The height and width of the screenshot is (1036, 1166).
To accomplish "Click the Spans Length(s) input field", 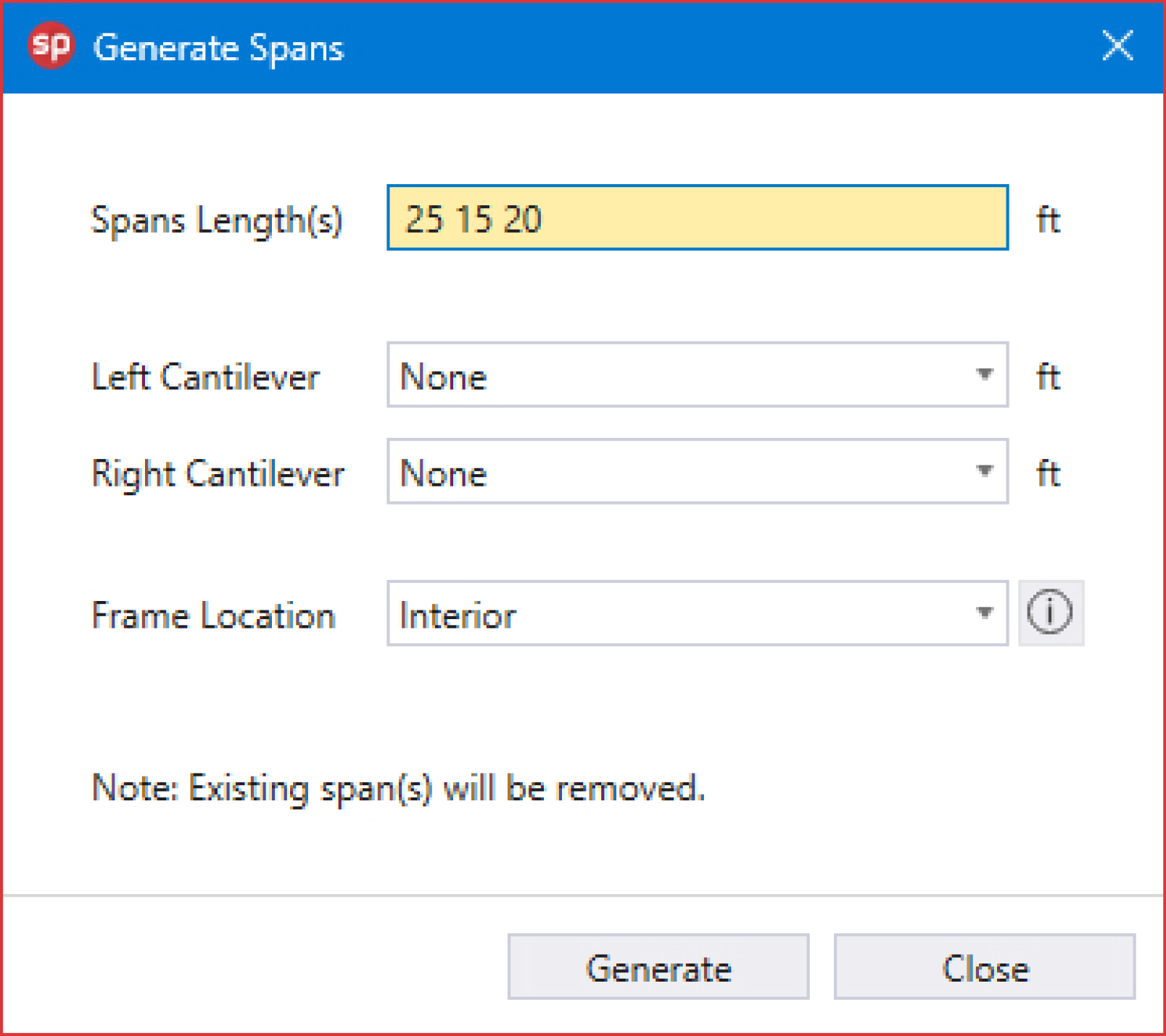I will tap(697, 218).
